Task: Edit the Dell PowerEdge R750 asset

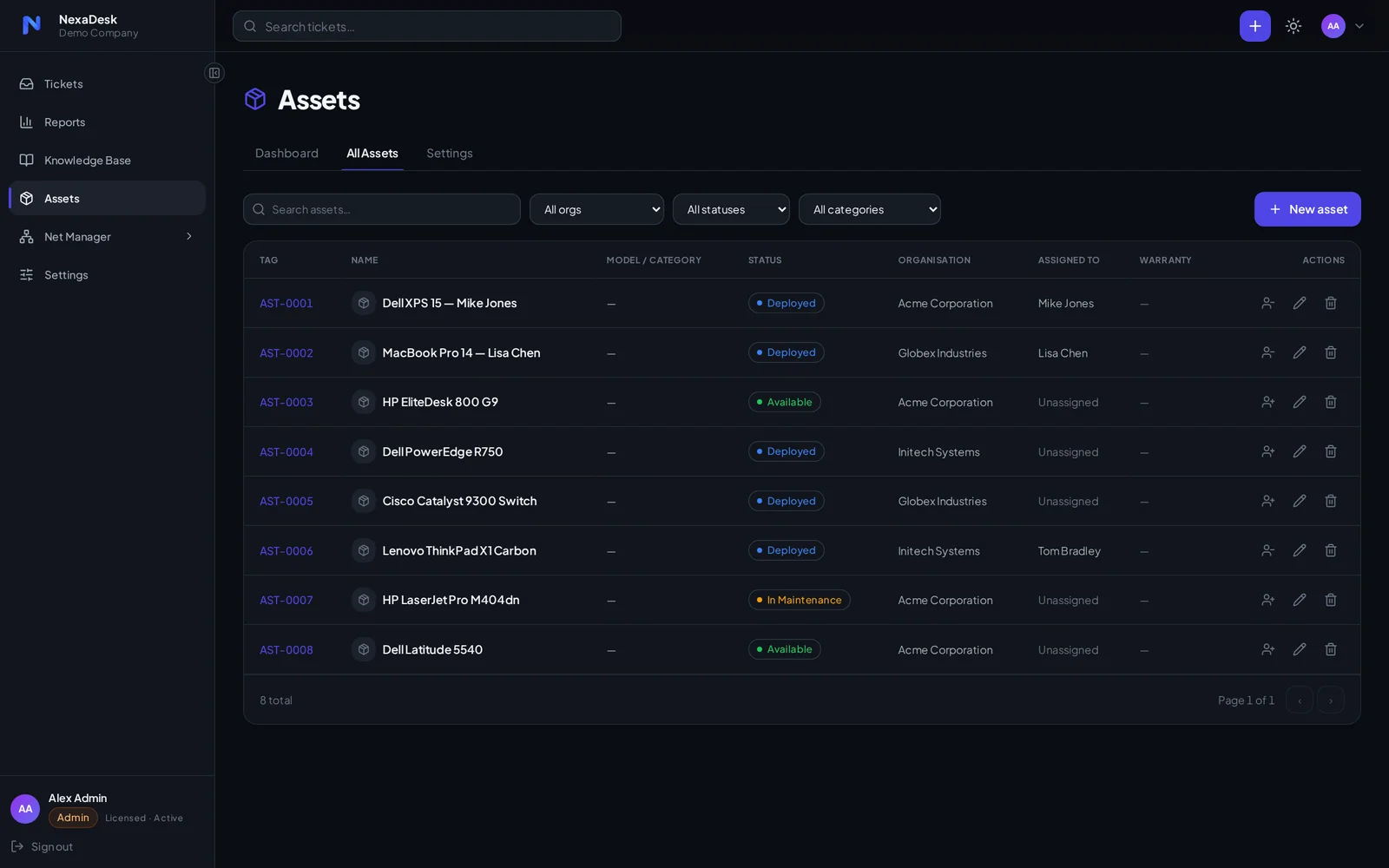Action: point(1300,451)
